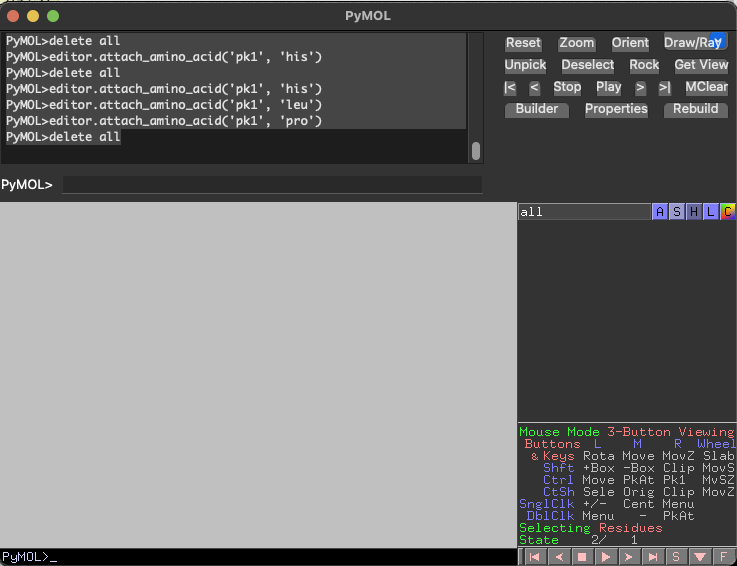Open the L (Label) menu for all
Image resolution: width=737 pixels, height=566 pixels.
[710, 212]
